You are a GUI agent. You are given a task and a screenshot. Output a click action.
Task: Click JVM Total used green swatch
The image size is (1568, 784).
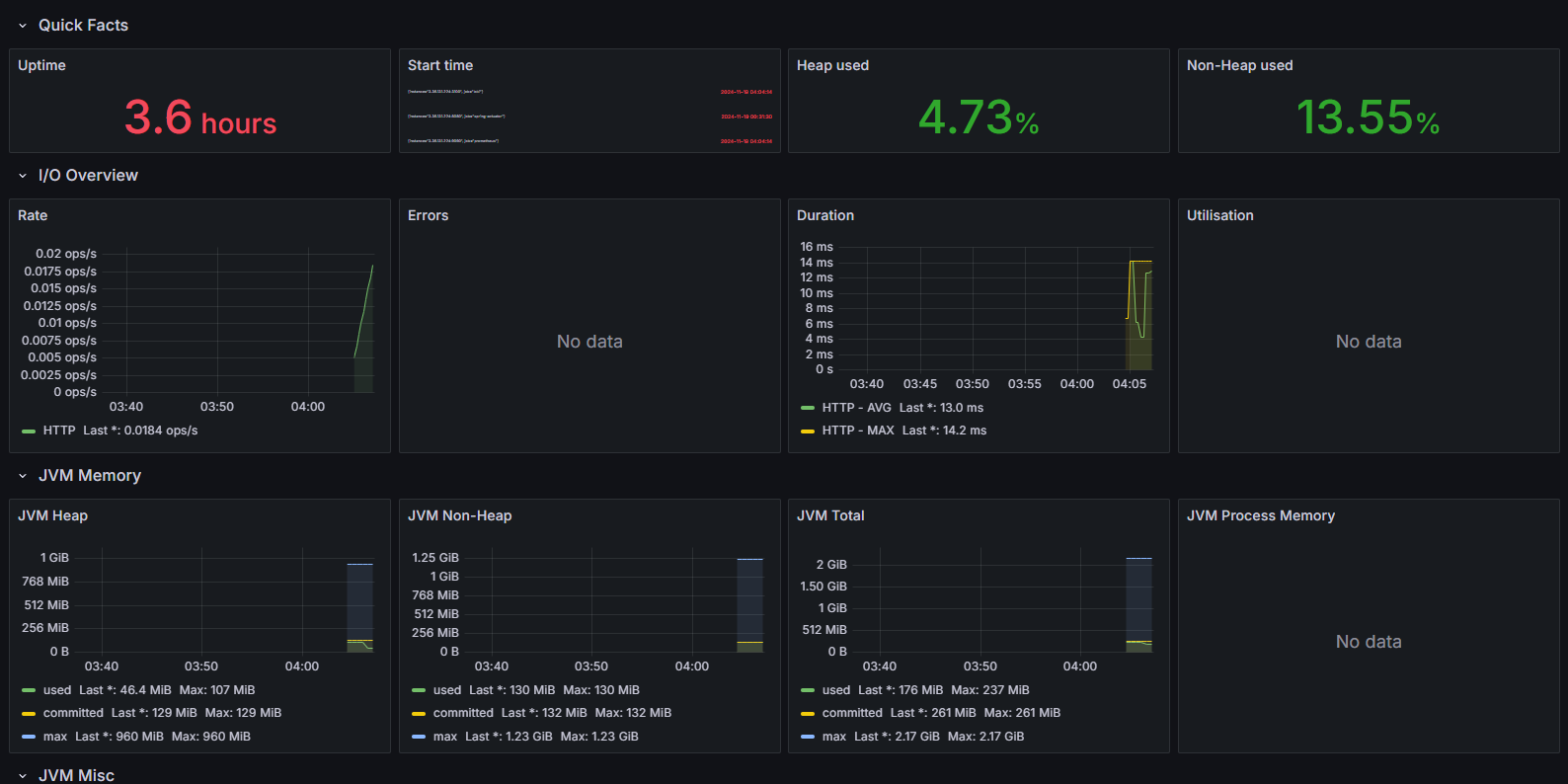[808, 690]
